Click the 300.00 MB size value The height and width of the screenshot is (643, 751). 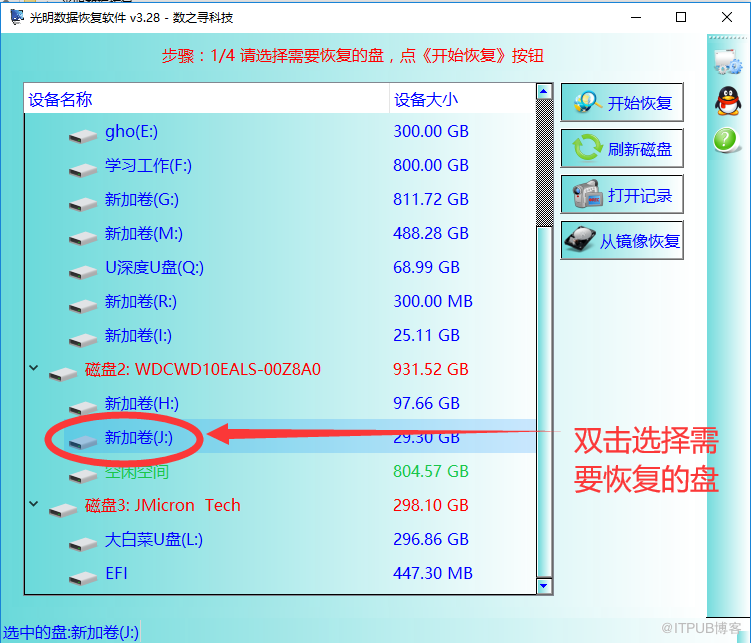pos(433,301)
